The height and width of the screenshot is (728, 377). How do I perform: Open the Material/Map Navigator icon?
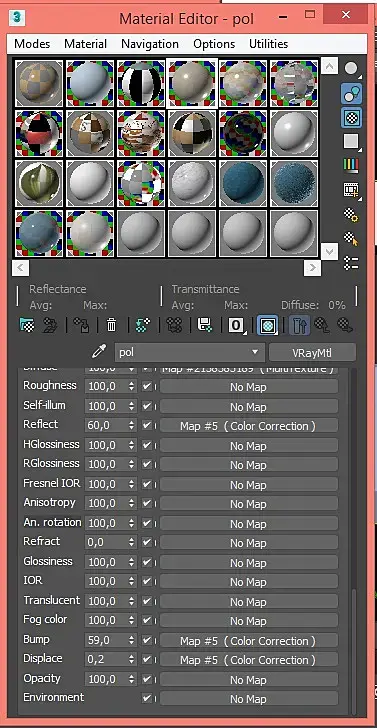[351, 263]
